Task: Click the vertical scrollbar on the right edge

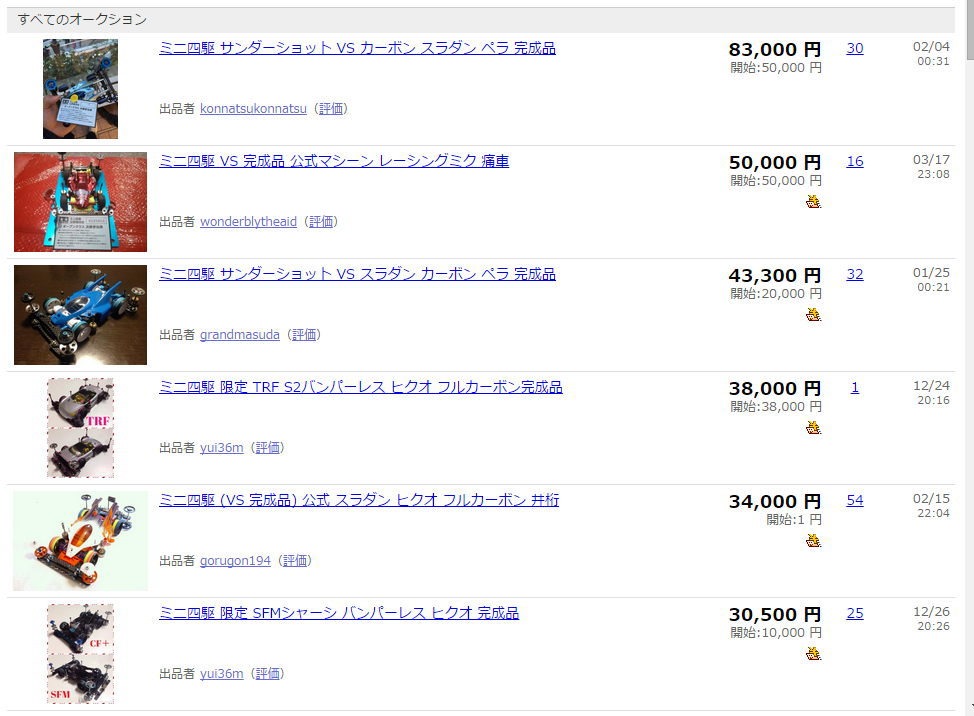Action: point(970,358)
